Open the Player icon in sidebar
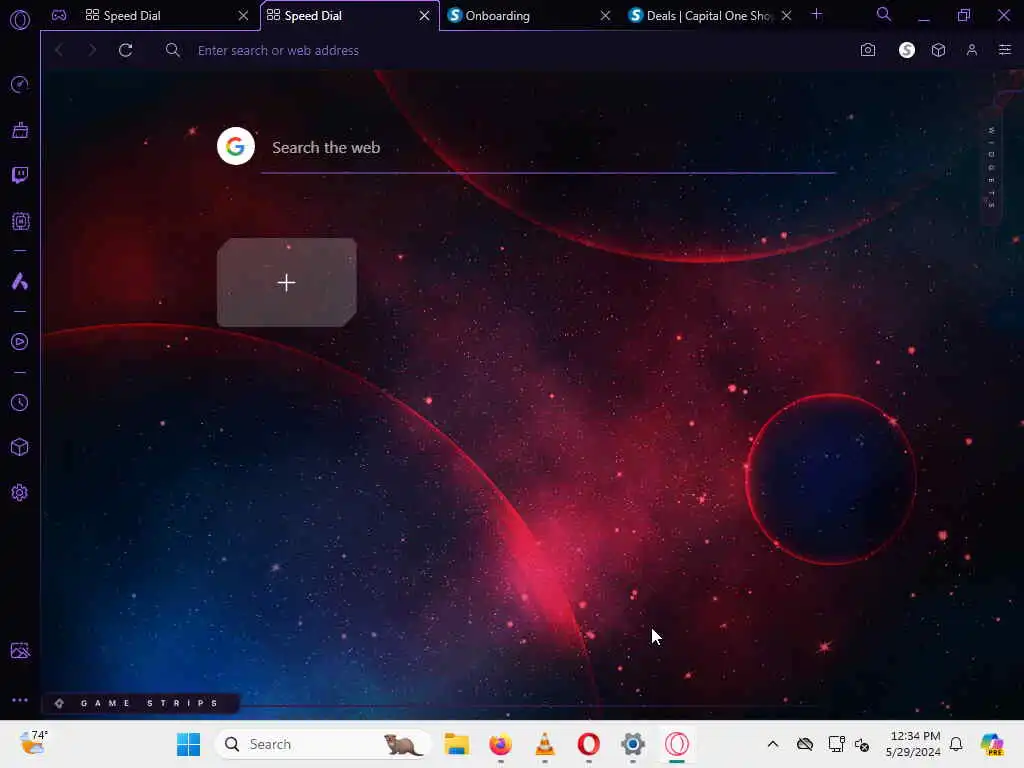Viewport: 1024px width, 768px height. [x=20, y=342]
